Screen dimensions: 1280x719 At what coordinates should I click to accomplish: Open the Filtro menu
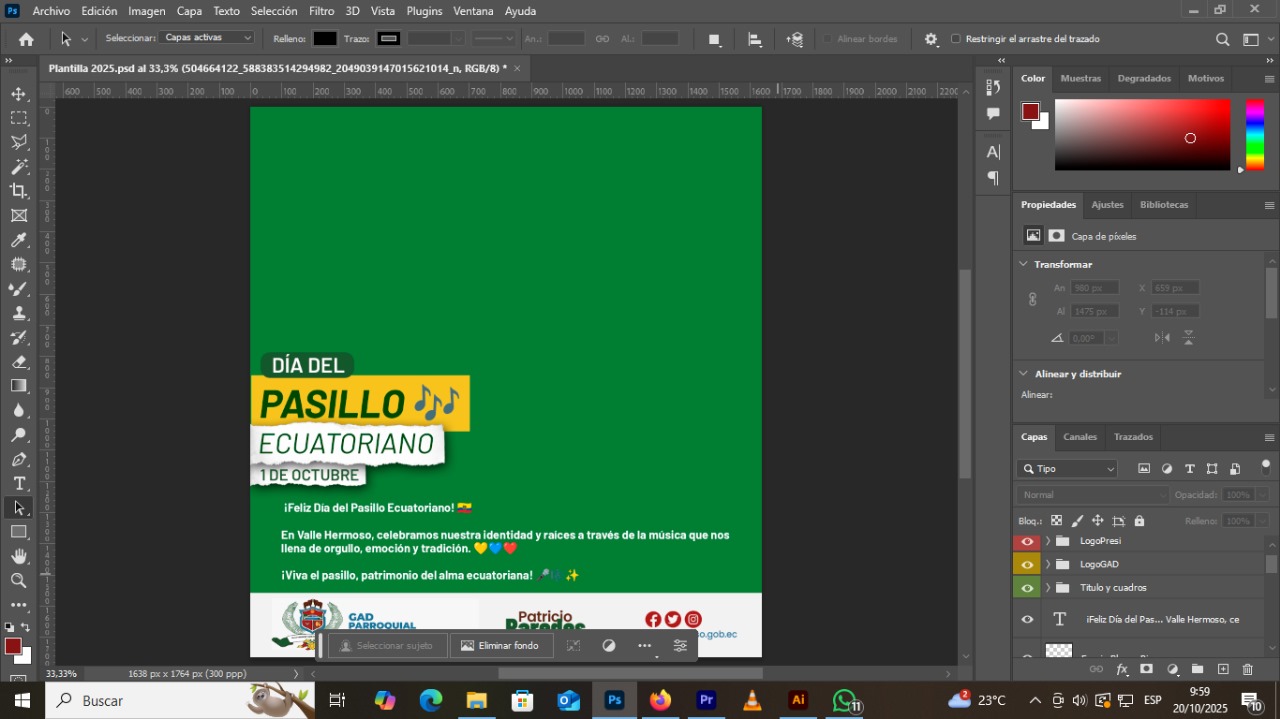click(x=321, y=11)
